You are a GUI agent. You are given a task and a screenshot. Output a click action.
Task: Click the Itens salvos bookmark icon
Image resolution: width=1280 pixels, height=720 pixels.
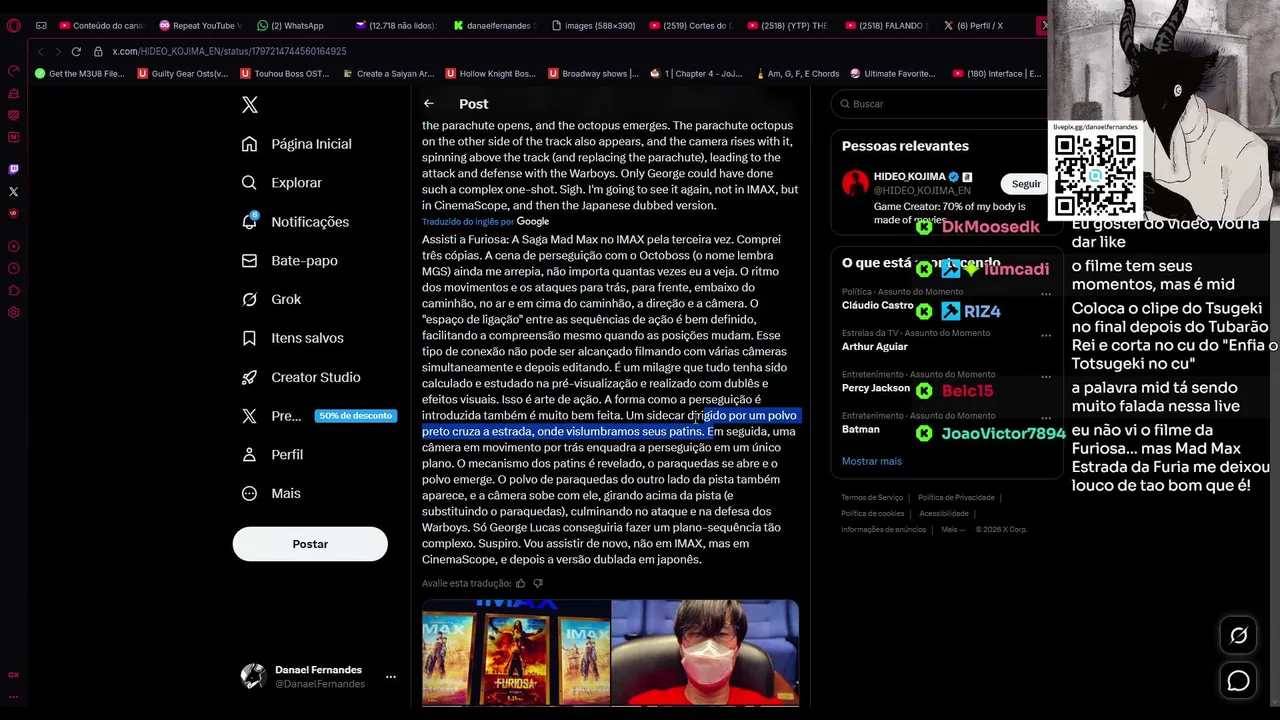[249, 338]
